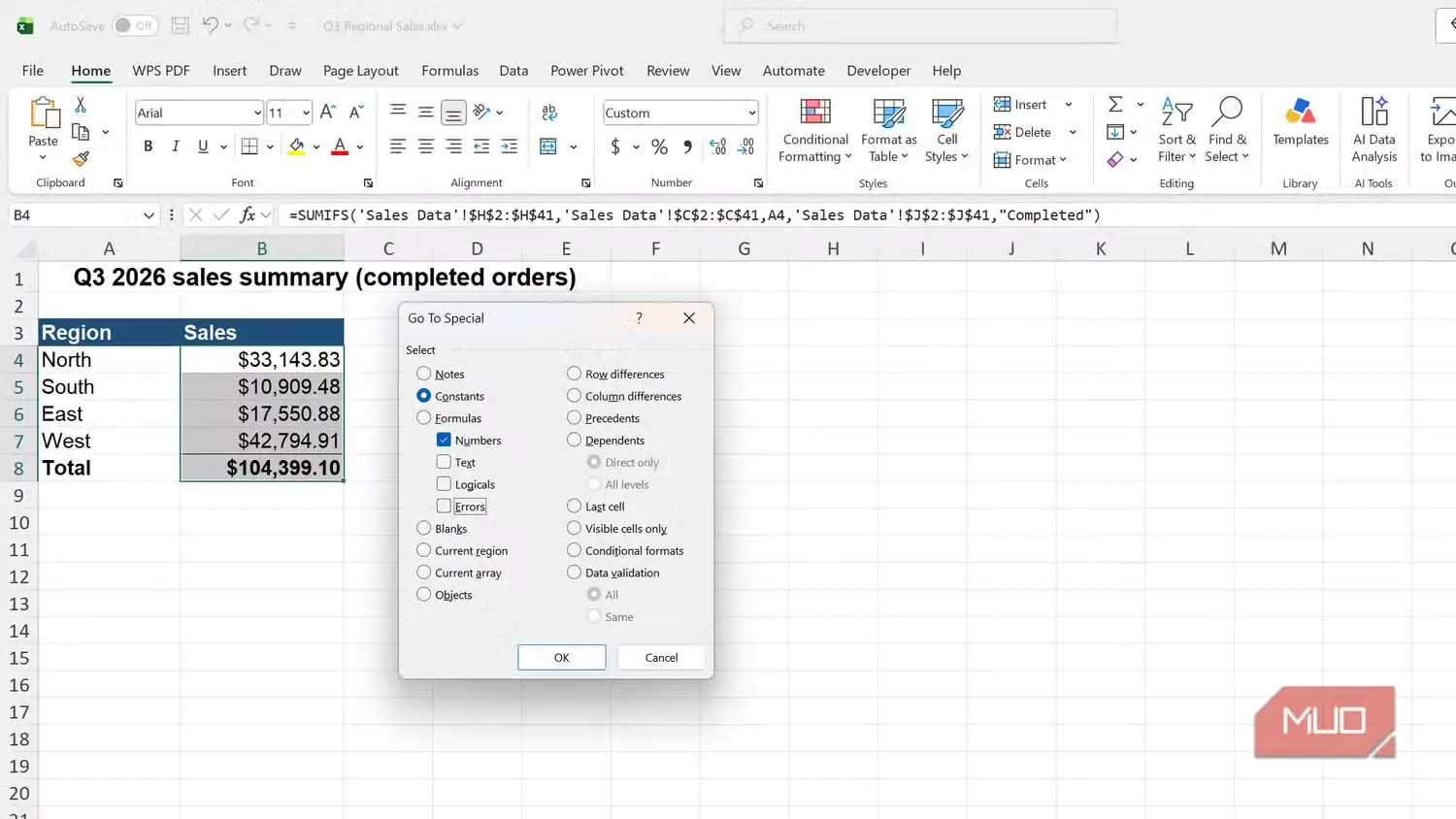Viewport: 1456px width, 819px height.
Task: Open Find & Select menu
Action: click(1227, 131)
